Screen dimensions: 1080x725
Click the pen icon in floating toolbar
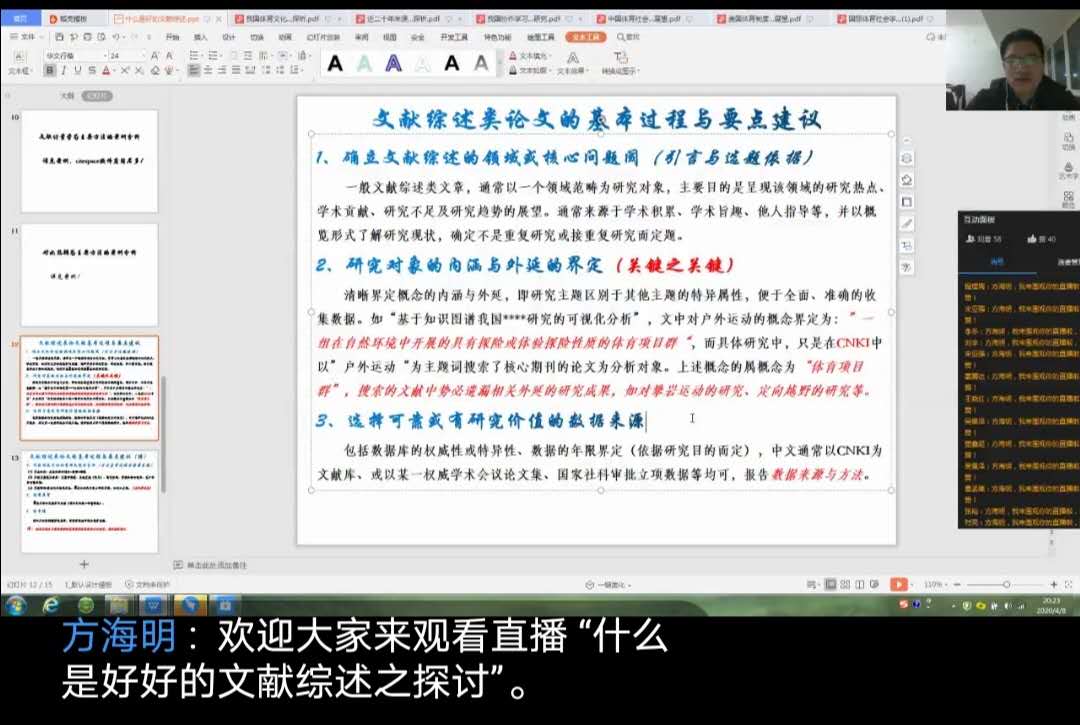click(907, 224)
